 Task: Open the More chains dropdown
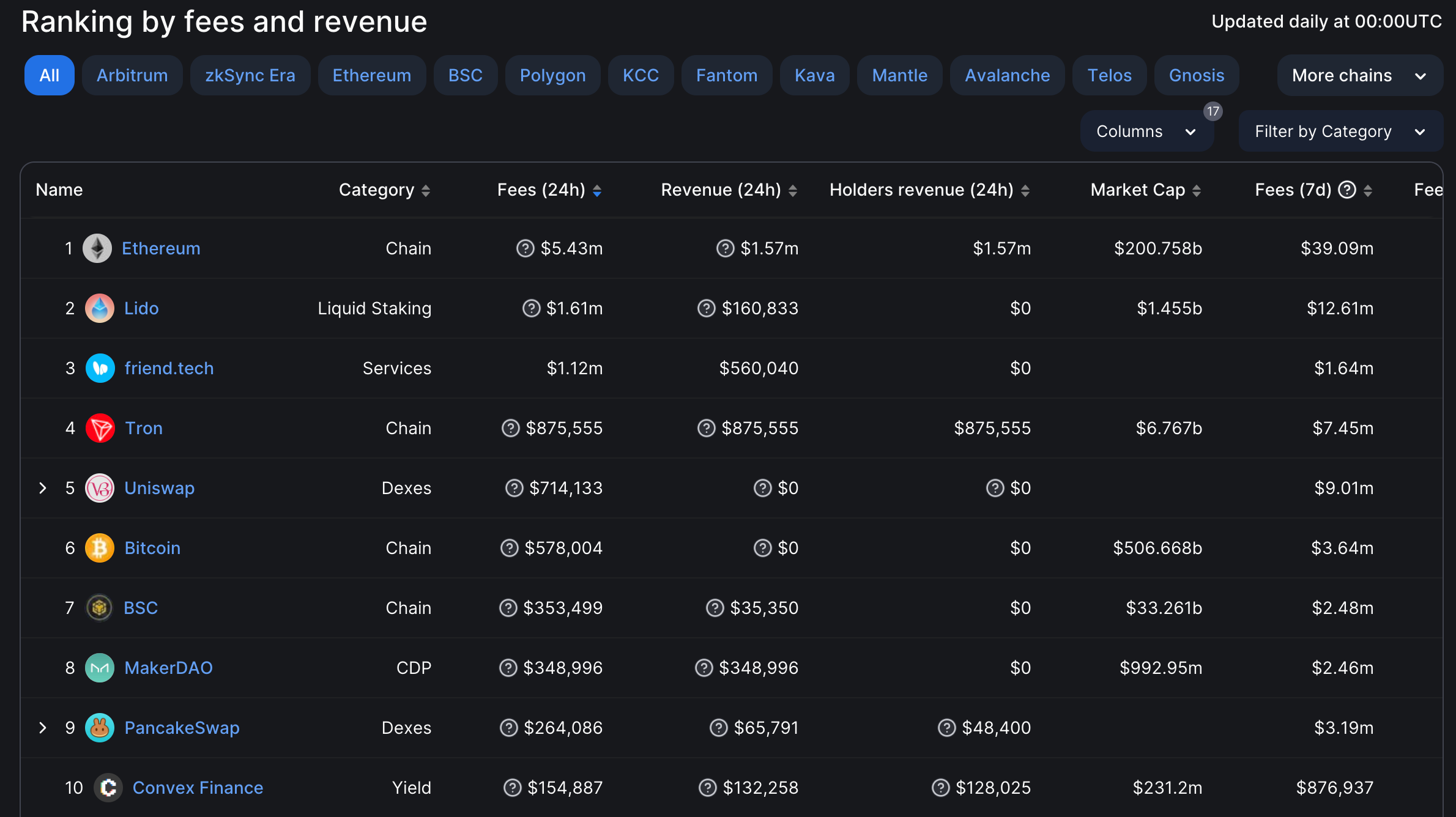1359,75
